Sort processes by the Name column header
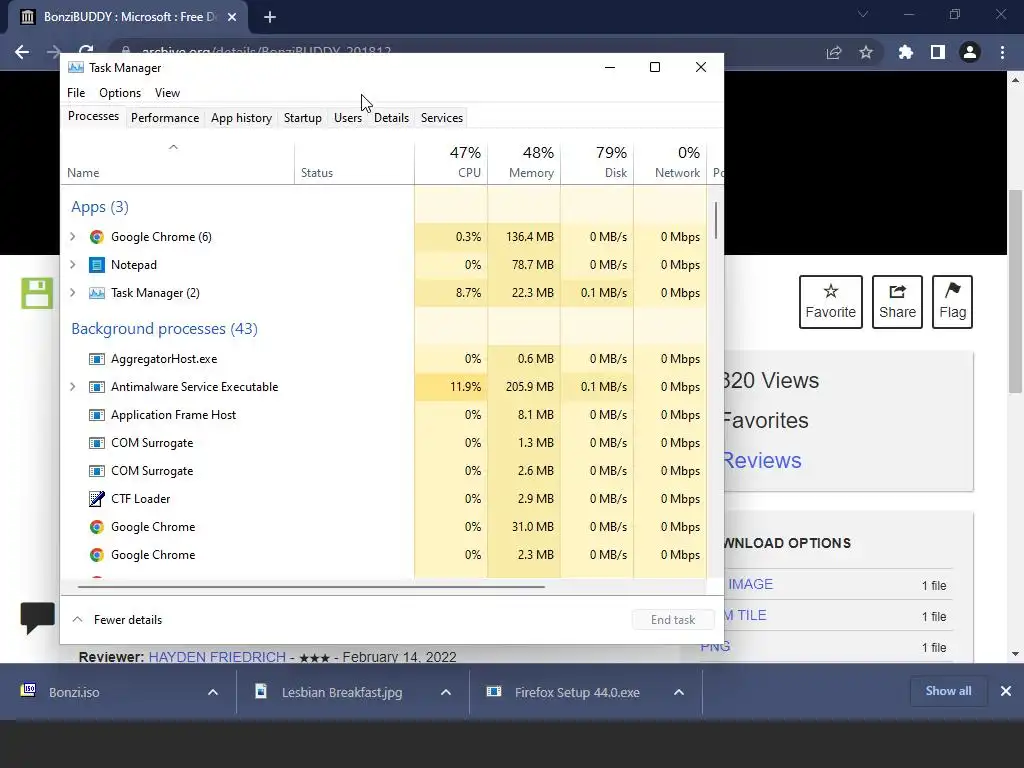Viewport: 1024px width, 768px height. coord(177,162)
